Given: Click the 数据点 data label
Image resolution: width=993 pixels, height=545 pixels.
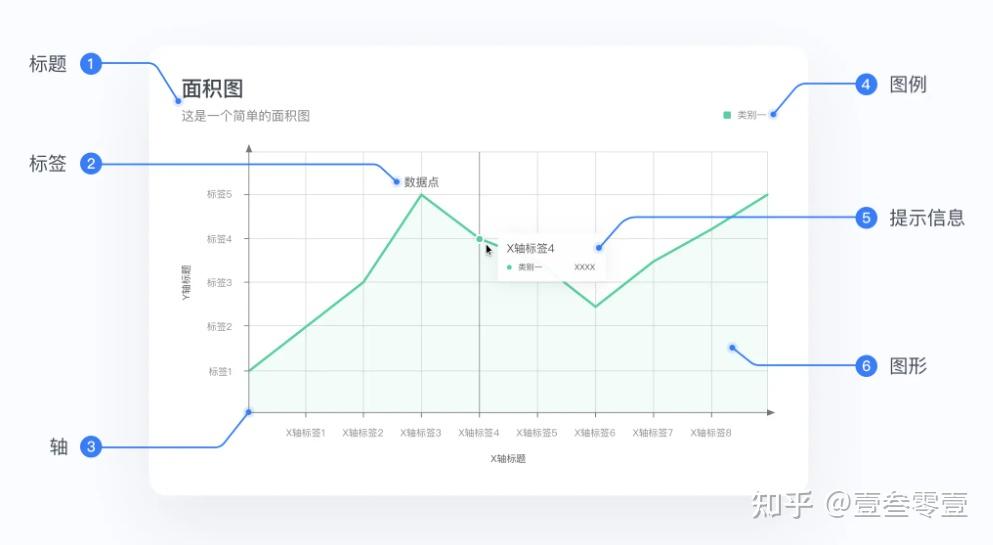Looking at the screenshot, I should pyautogui.click(x=421, y=182).
